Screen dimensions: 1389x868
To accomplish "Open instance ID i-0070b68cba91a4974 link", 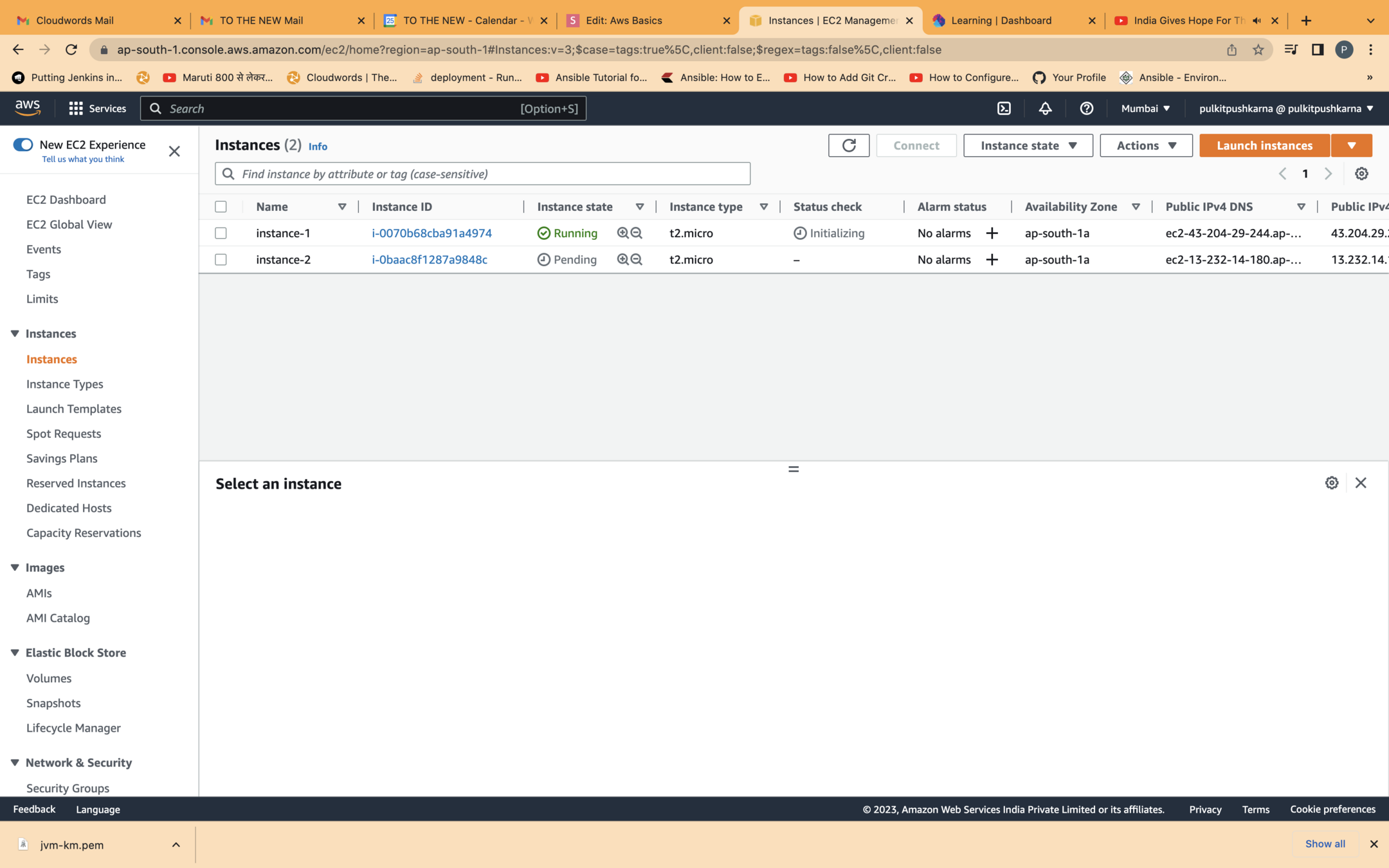I will tap(431, 233).
